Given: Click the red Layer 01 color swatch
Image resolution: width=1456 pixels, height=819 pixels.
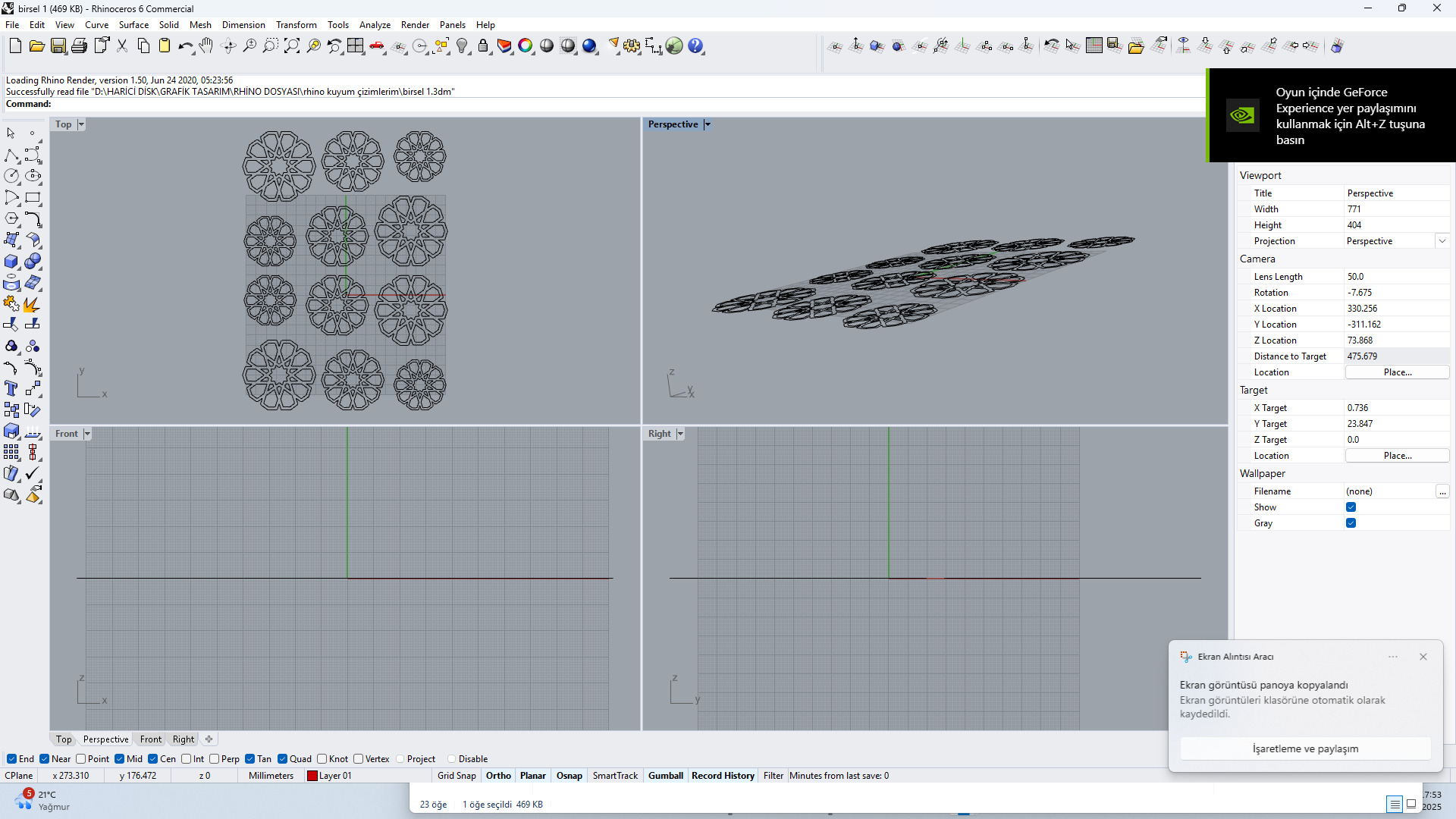Looking at the screenshot, I should click(x=312, y=776).
